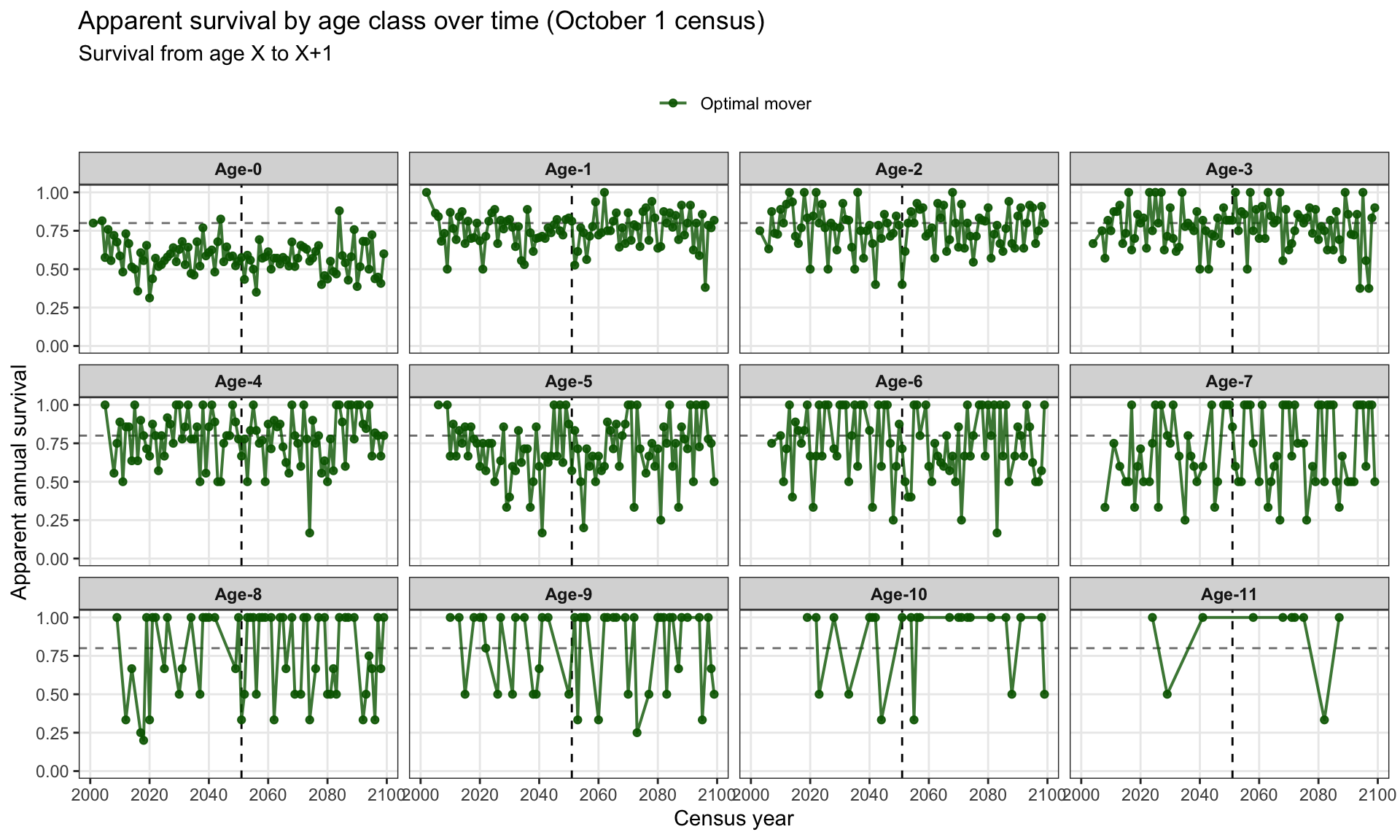
Task: Click the Optimal mover legend marker
Action: [674, 104]
